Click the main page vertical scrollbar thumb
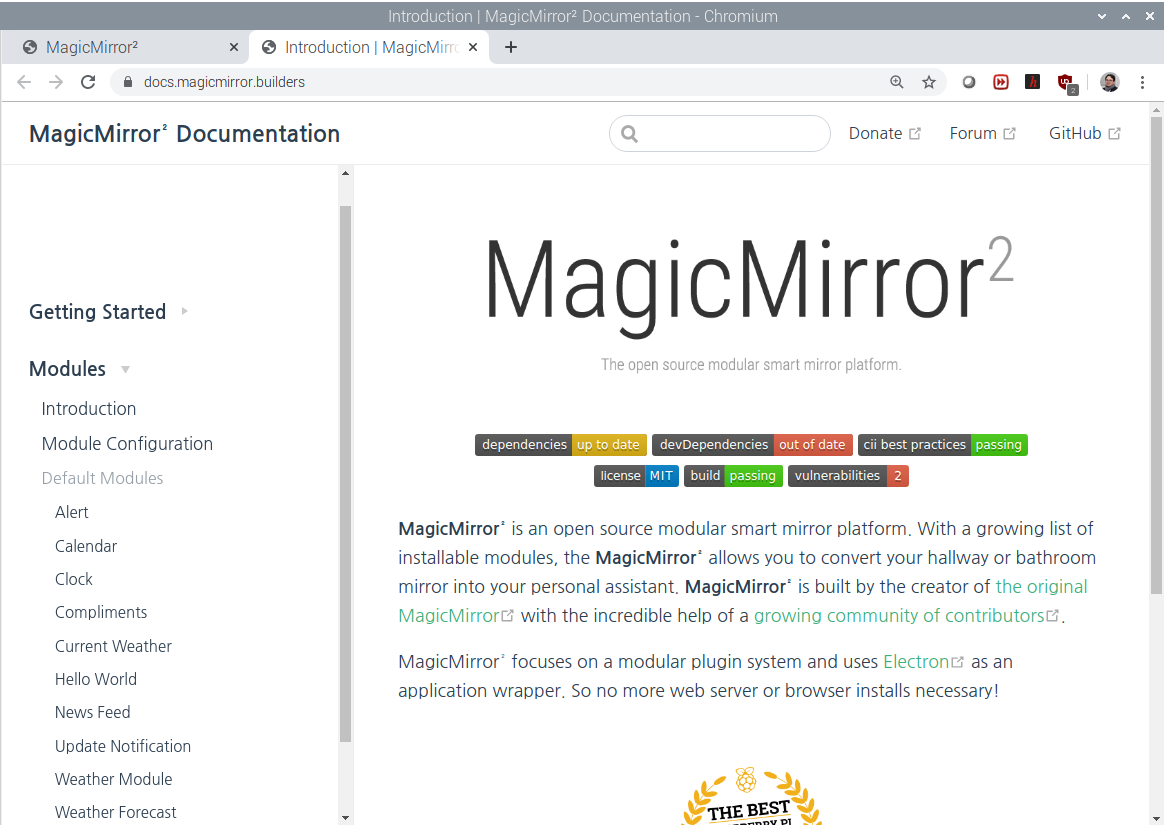1164x827 pixels. click(x=1157, y=355)
